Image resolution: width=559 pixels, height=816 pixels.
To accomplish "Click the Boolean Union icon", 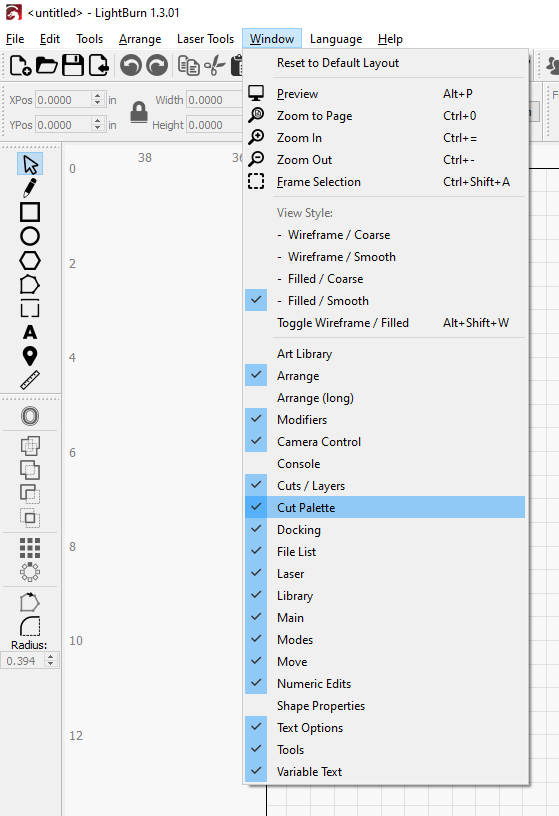I will click(x=30, y=470).
